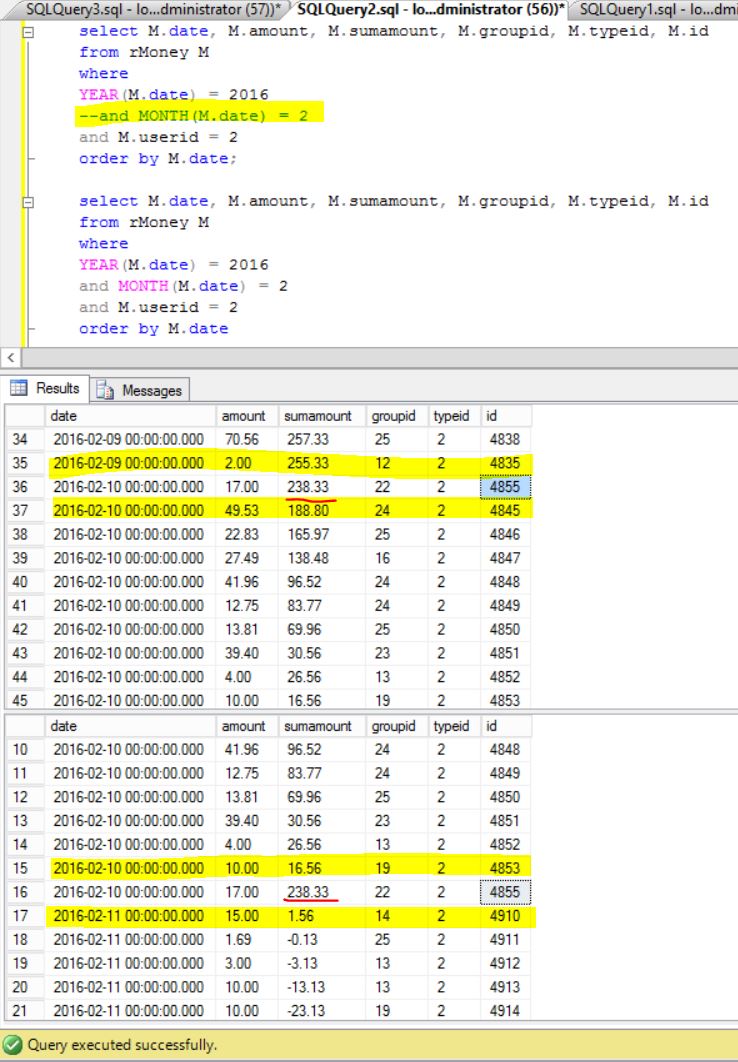
Task: Click the date cell in row 21
Action: pyautogui.click(x=130, y=1011)
